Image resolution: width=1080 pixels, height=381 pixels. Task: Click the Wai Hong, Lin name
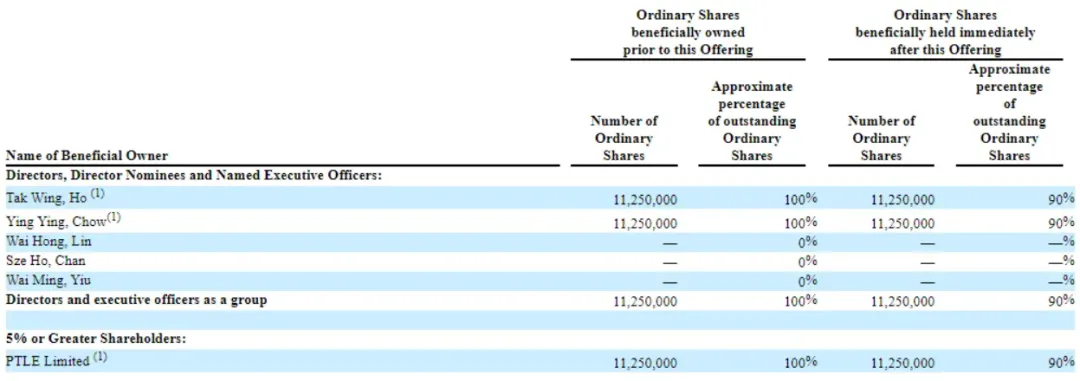(48, 242)
